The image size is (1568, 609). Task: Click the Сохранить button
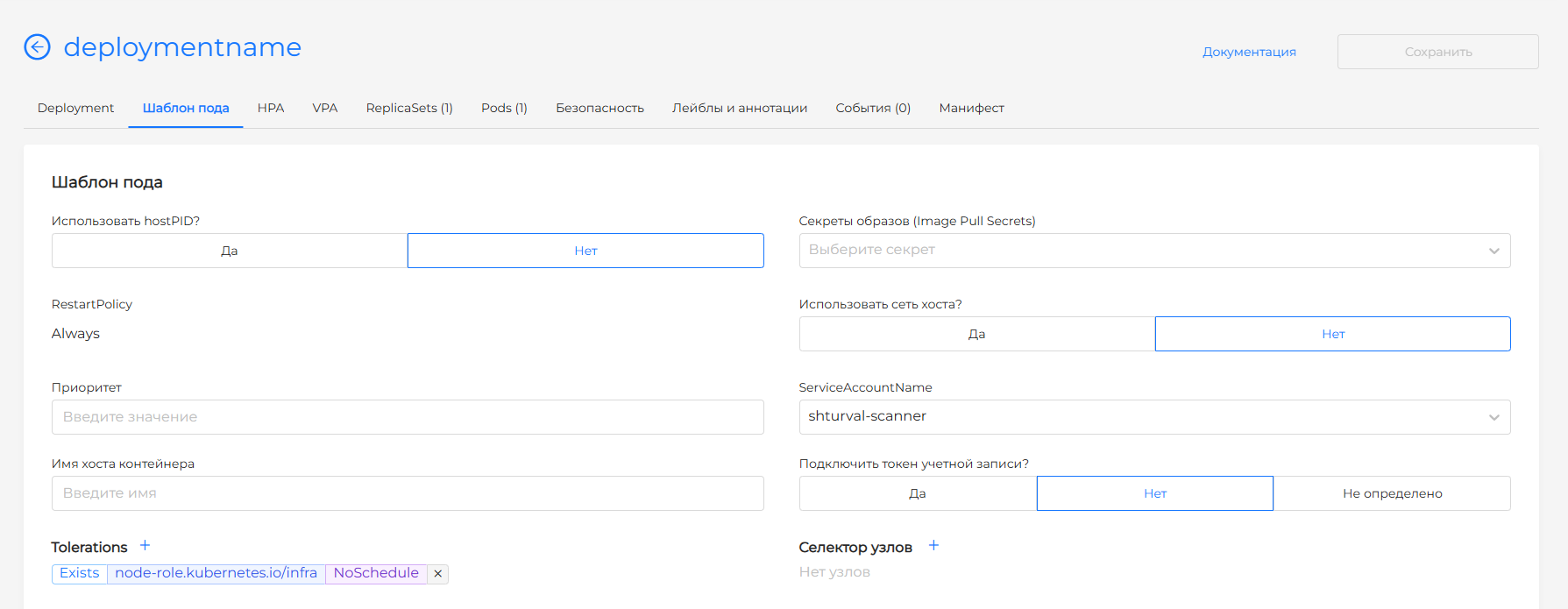coord(1438,52)
